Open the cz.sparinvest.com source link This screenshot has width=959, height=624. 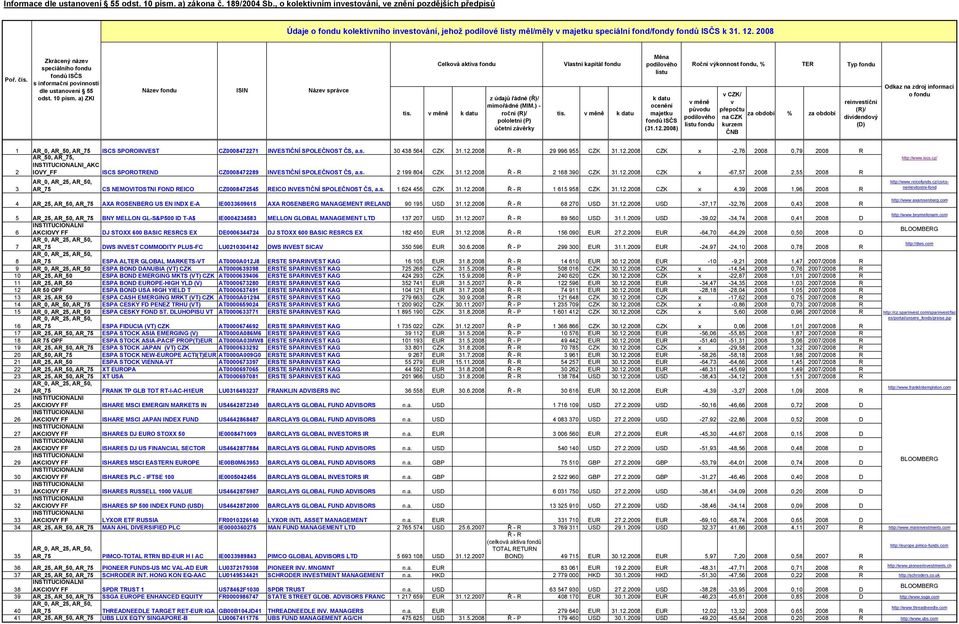click(x=919, y=315)
